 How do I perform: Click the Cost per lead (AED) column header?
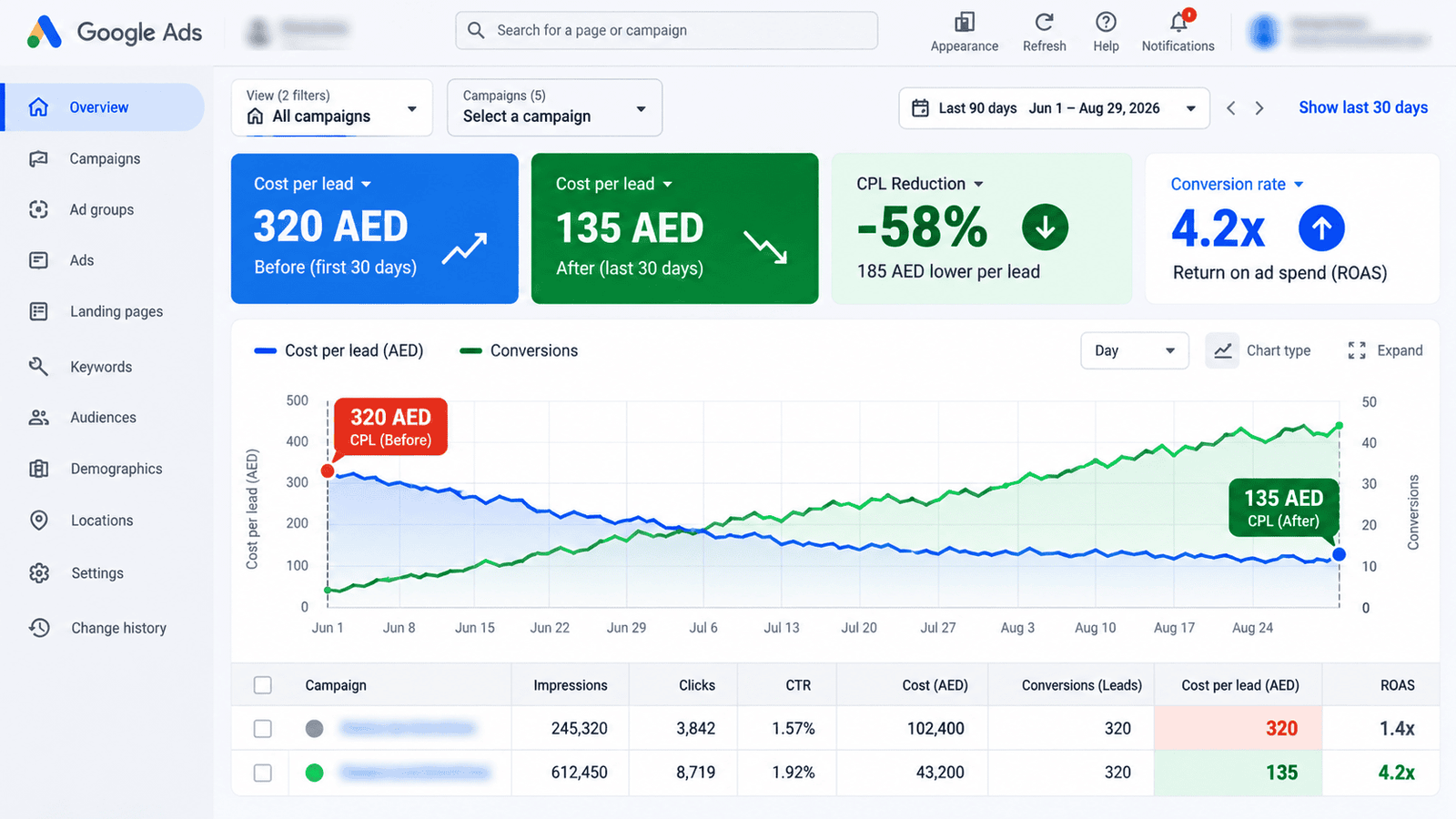(x=1239, y=685)
